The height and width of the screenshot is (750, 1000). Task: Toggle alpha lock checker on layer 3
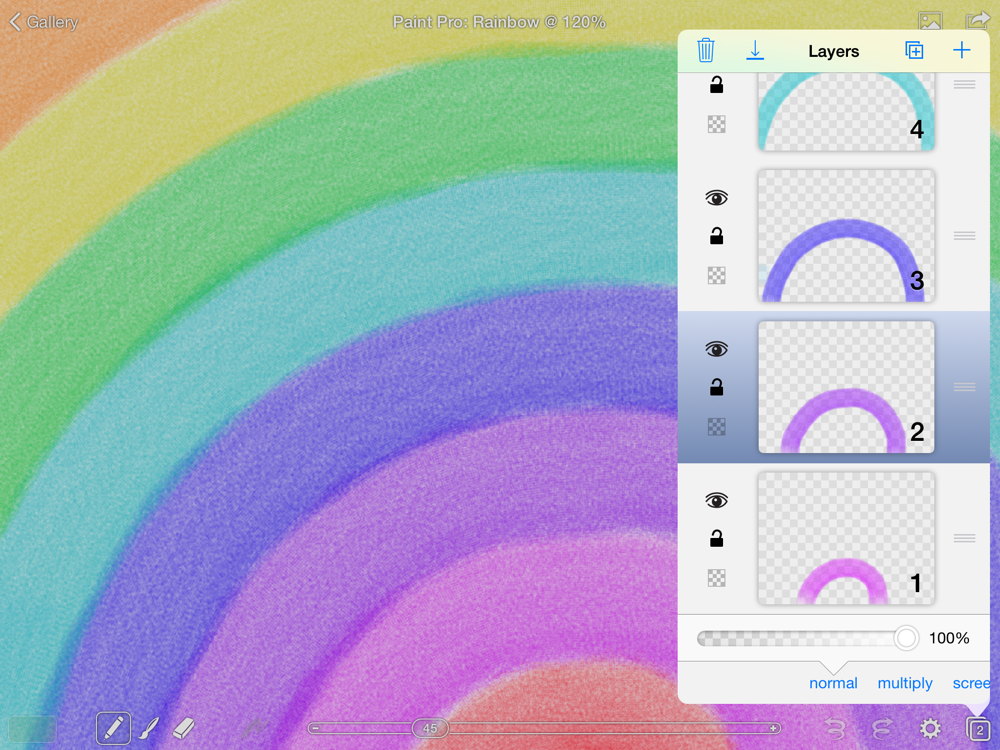coord(716,276)
